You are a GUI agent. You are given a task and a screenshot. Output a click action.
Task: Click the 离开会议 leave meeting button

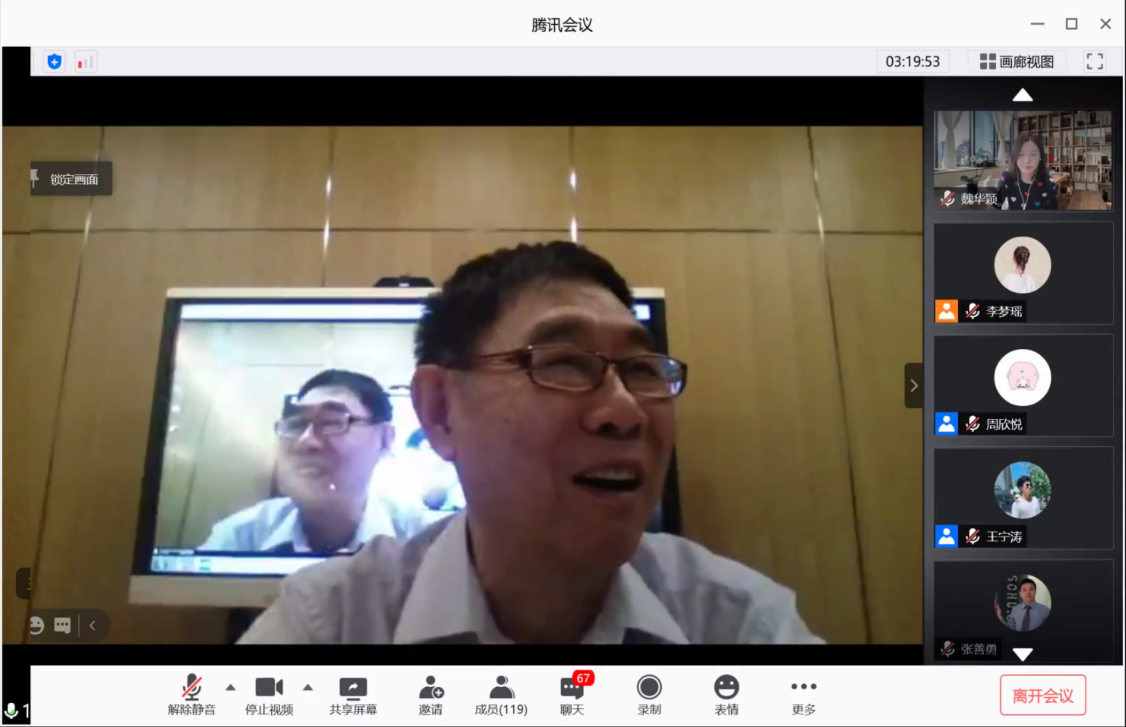coord(1043,695)
